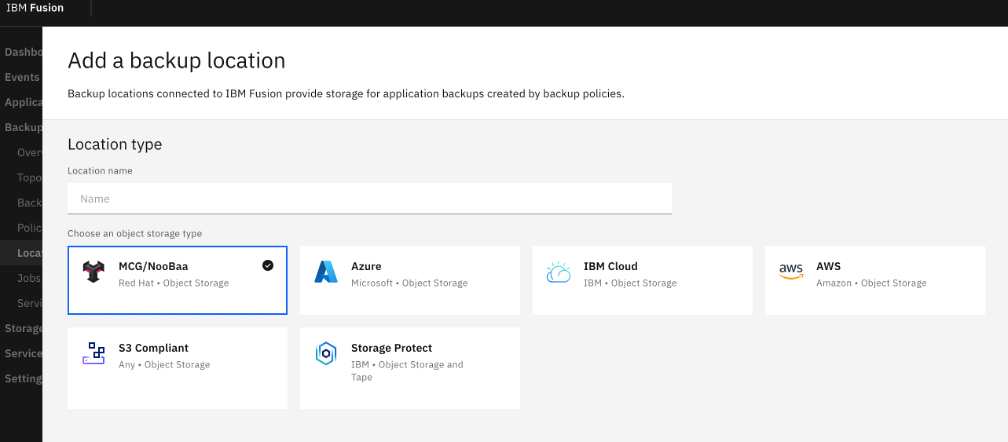The image size is (1008, 442).
Task: Choose Storage Protect object storage and tape
Action: 409,367
